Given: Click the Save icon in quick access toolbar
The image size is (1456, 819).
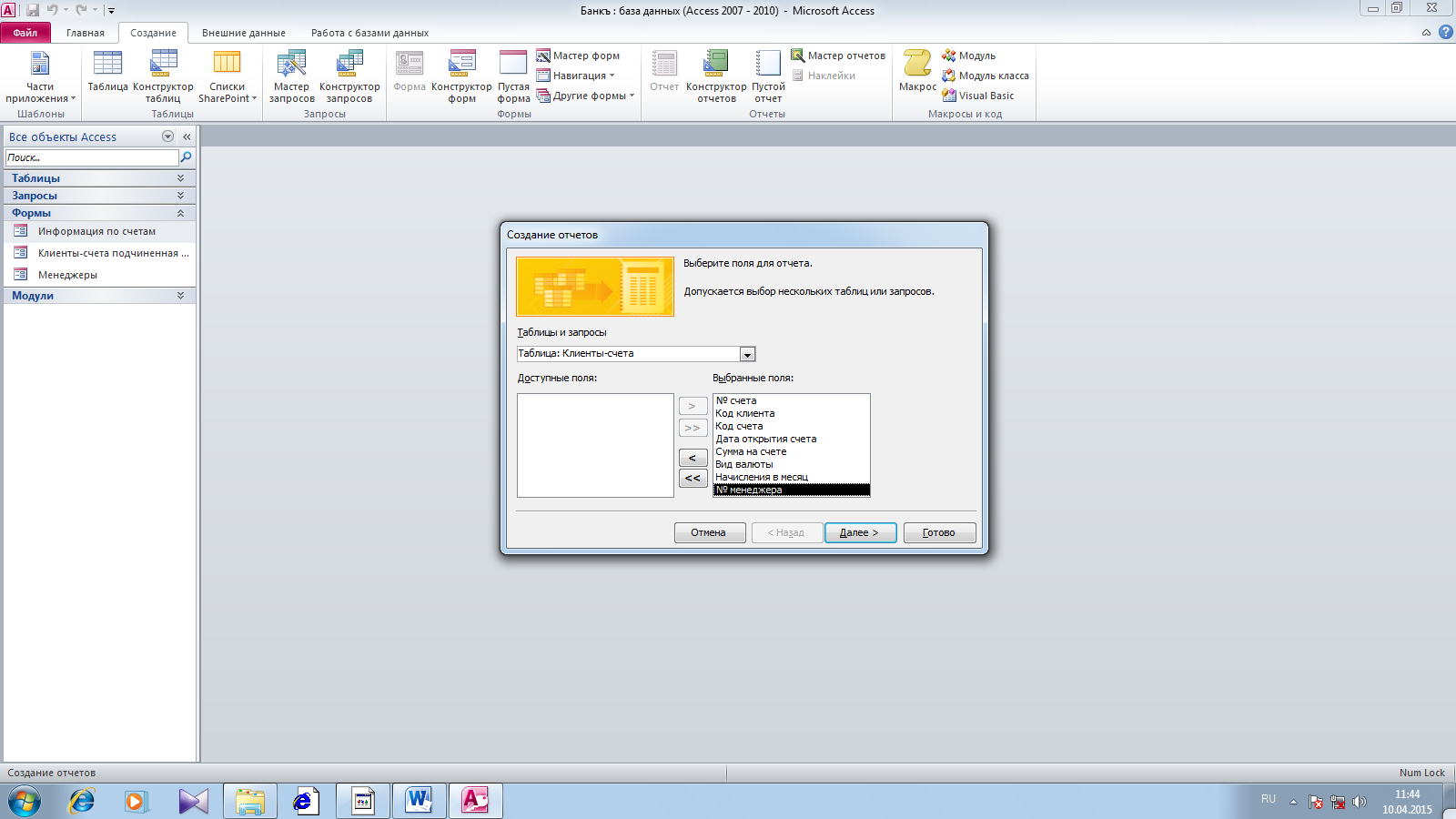Looking at the screenshot, I should click(33, 10).
